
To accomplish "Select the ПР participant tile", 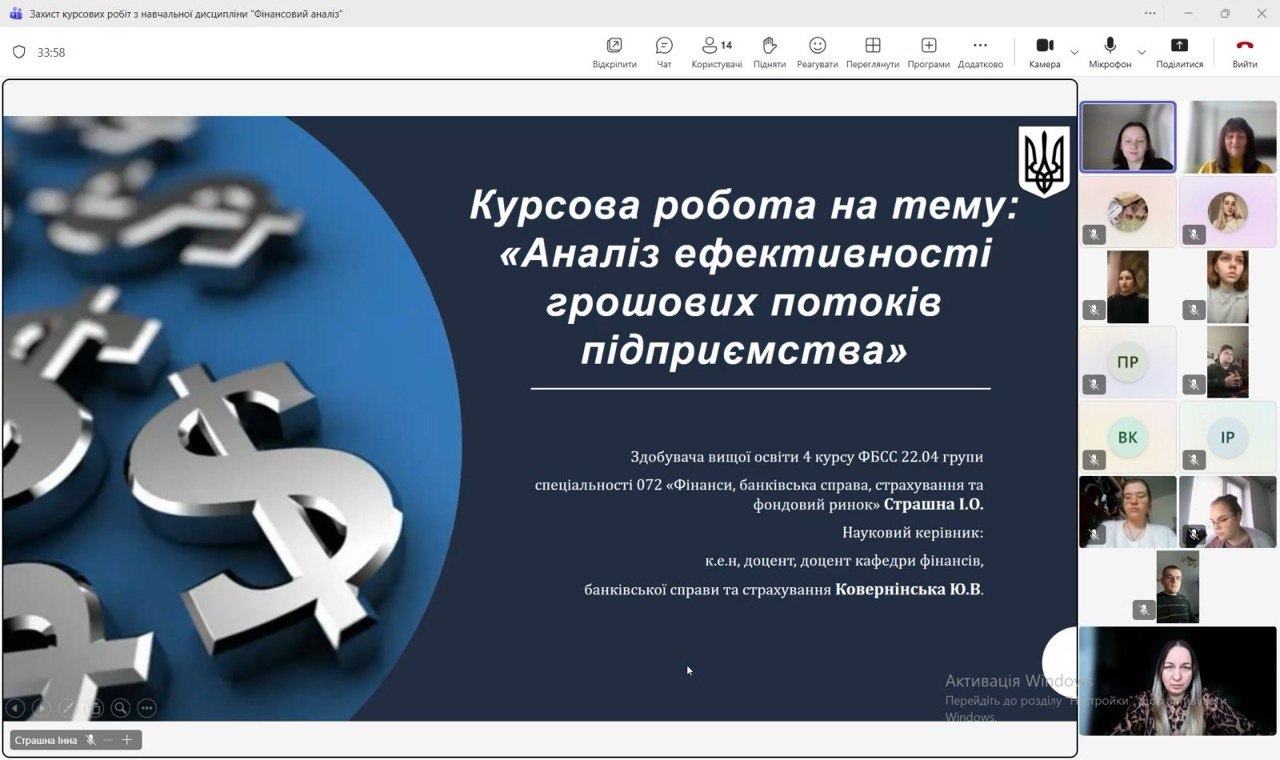I will [x=1127, y=362].
